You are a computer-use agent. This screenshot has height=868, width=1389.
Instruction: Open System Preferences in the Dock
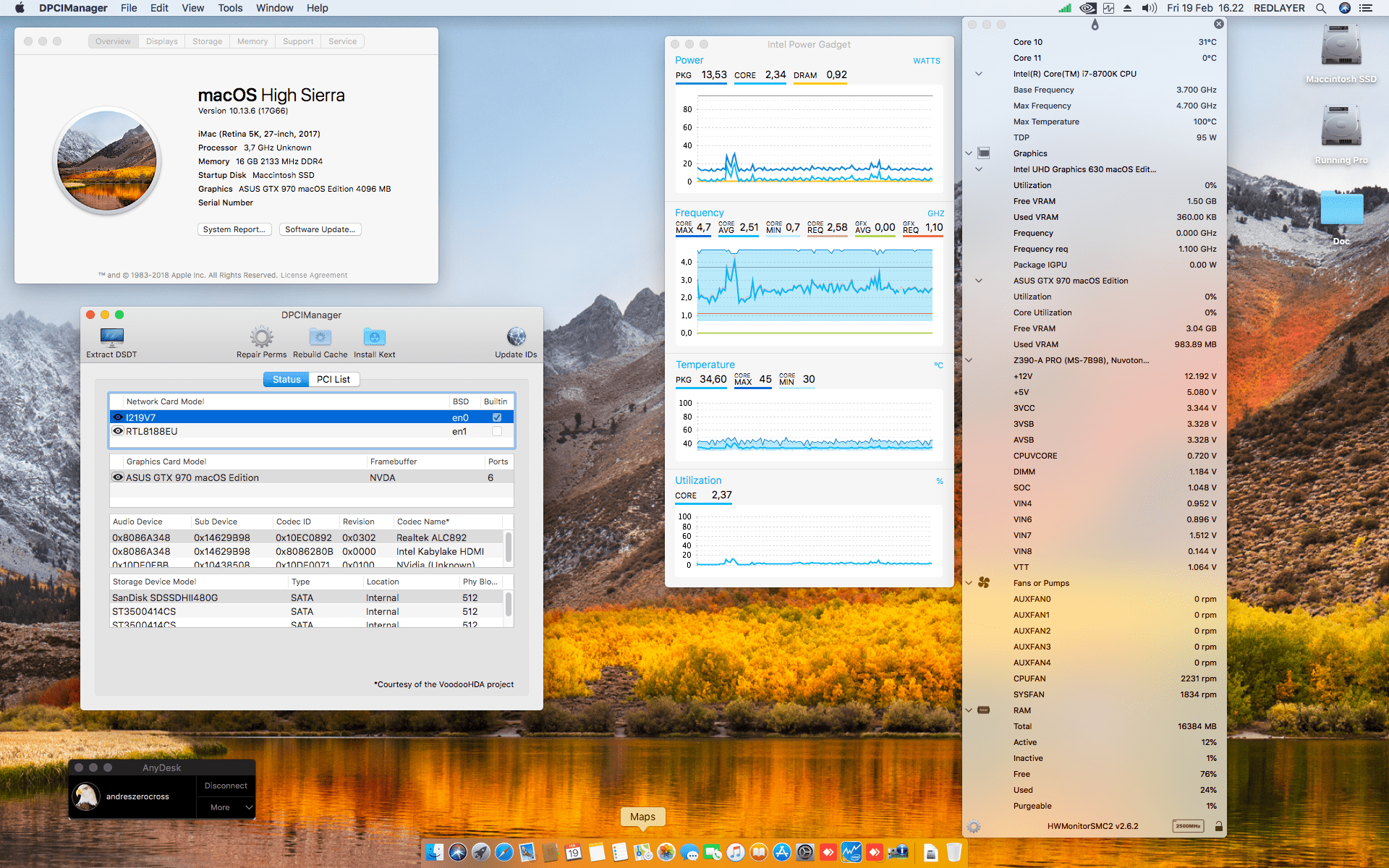coord(805,852)
